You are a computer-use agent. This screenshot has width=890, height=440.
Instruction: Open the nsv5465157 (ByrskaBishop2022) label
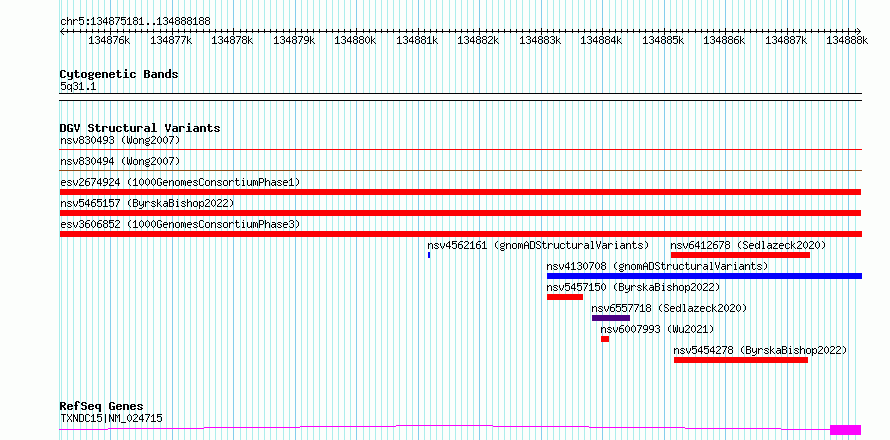pos(147,203)
